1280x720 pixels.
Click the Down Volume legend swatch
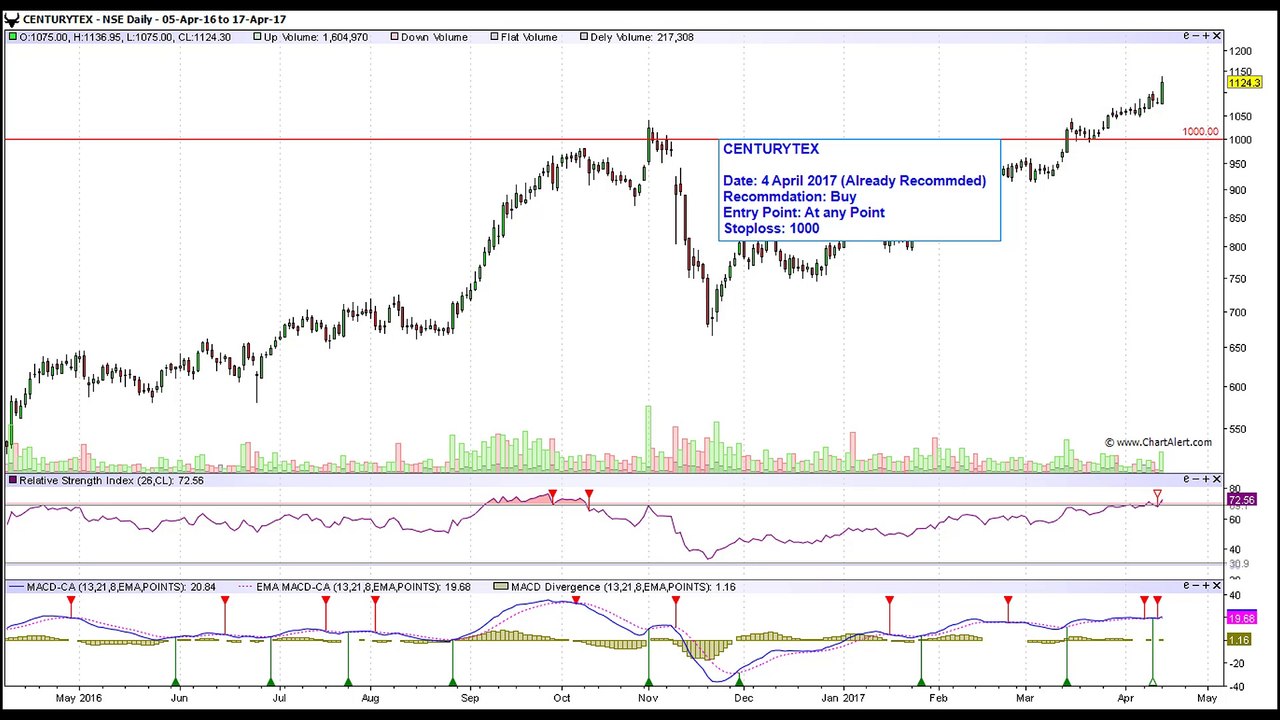[x=394, y=37]
